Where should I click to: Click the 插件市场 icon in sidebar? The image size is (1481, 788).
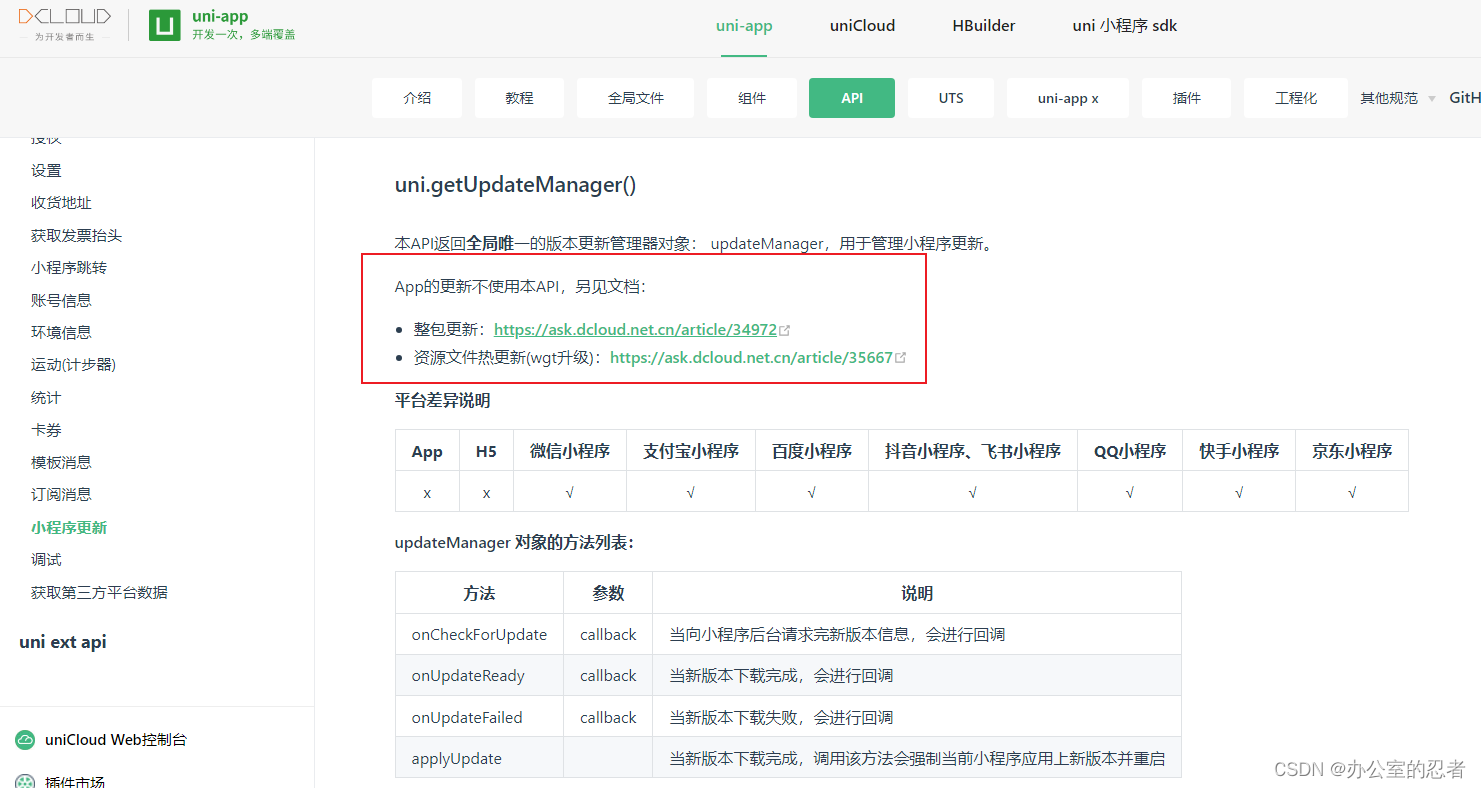[24, 782]
